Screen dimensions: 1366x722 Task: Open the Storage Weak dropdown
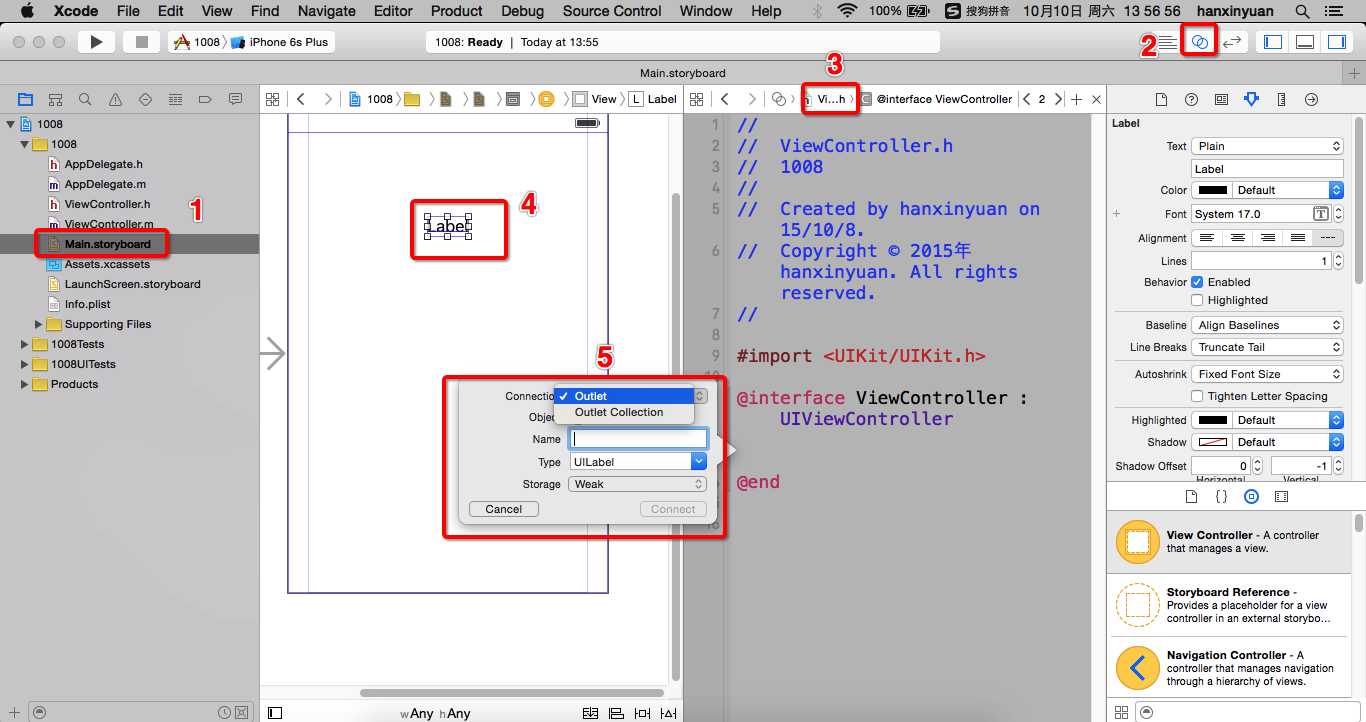click(638, 484)
